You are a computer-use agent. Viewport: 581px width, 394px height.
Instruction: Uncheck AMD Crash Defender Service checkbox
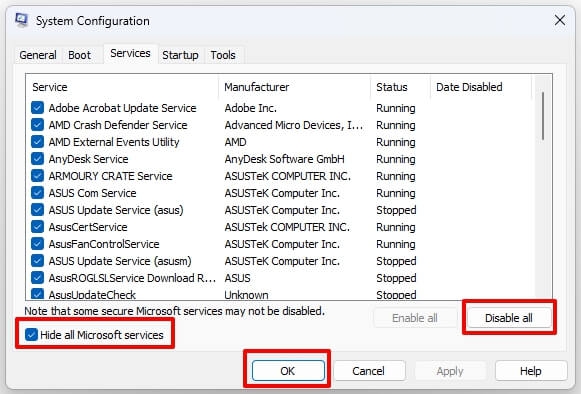(x=37, y=125)
